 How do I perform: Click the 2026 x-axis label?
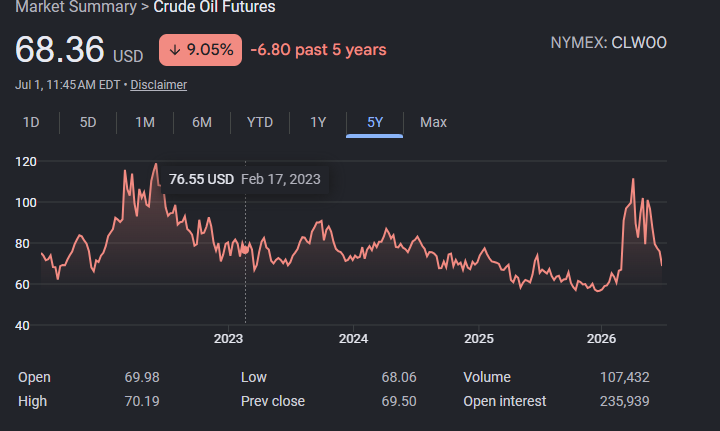[602, 339]
